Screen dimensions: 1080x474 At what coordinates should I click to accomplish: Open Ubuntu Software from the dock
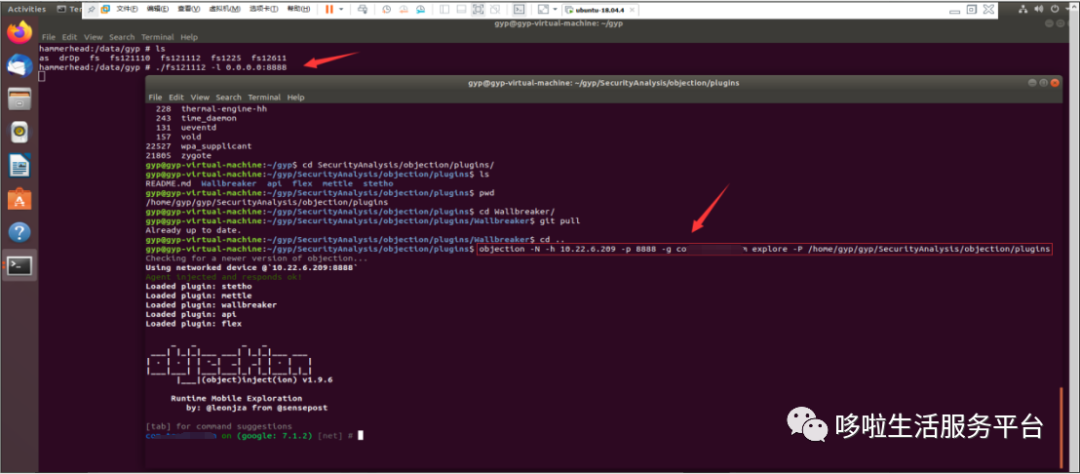(x=19, y=199)
